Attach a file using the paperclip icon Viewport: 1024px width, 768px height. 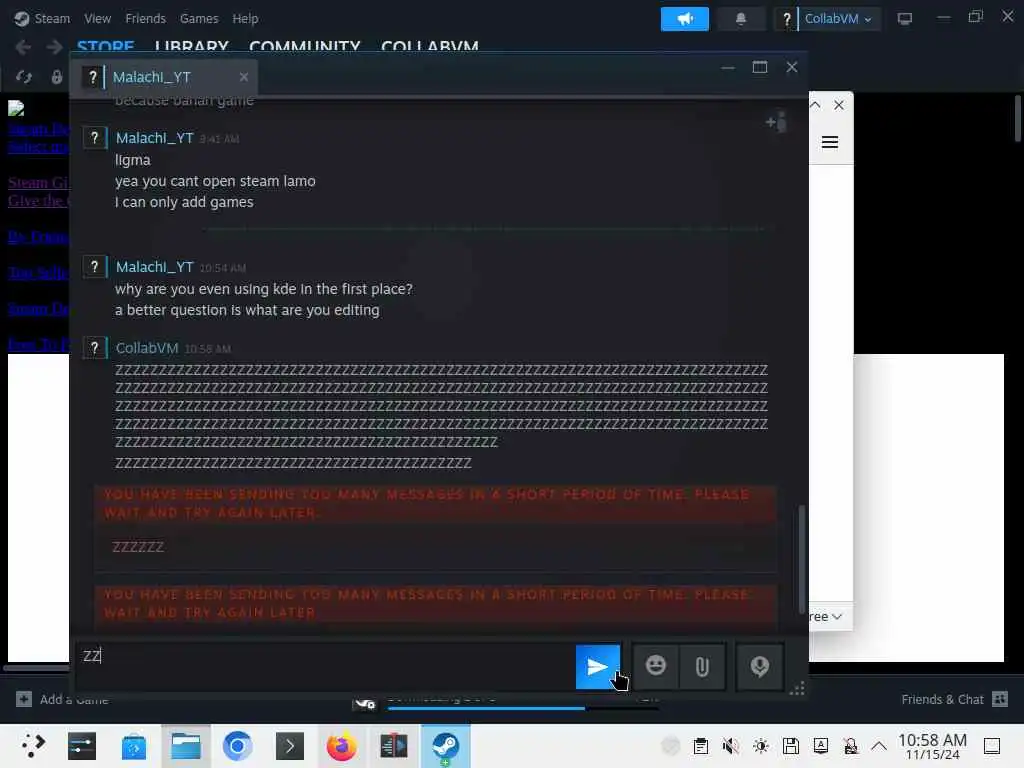[x=702, y=667]
